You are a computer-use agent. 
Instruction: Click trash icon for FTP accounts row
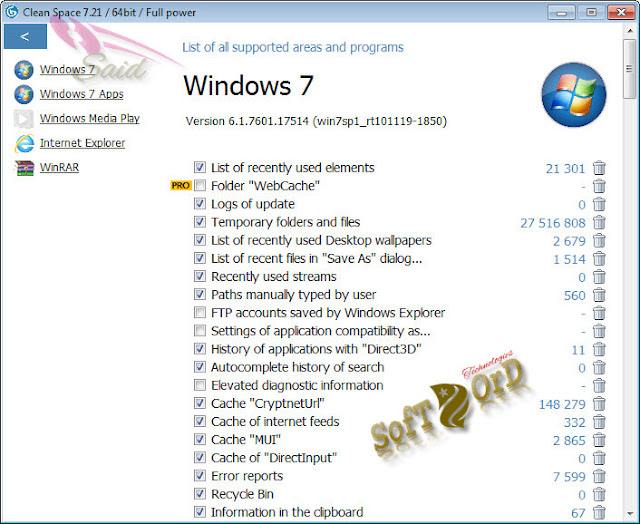599,313
